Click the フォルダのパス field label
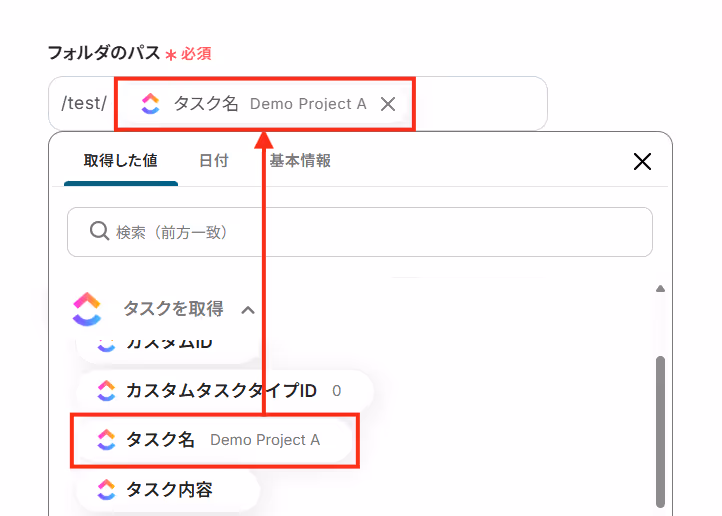The height and width of the screenshot is (516, 722). tap(104, 53)
